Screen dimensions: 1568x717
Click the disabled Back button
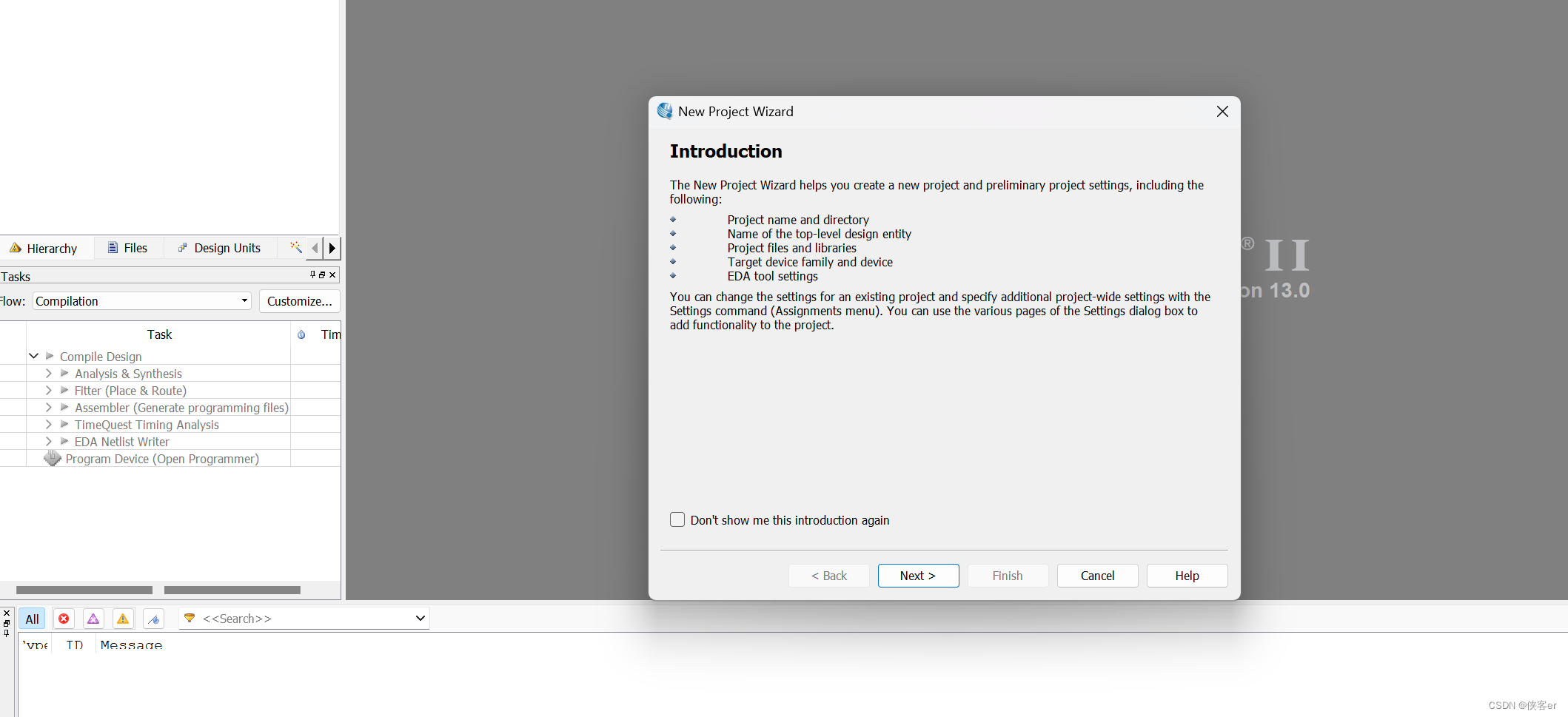click(x=828, y=576)
